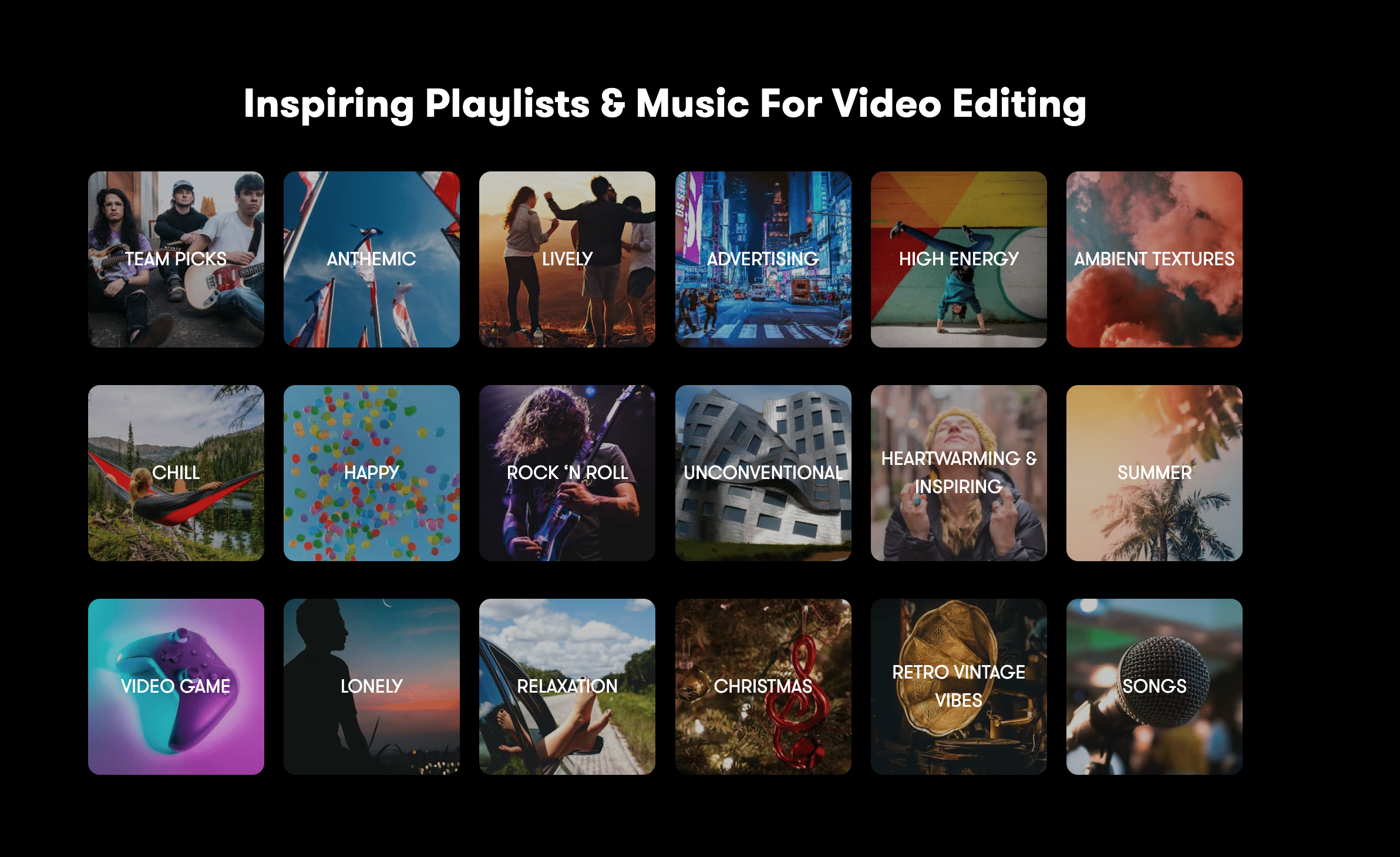
Task: Open Heartwarming & Inspiring playlist
Action: click(x=958, y=473)
